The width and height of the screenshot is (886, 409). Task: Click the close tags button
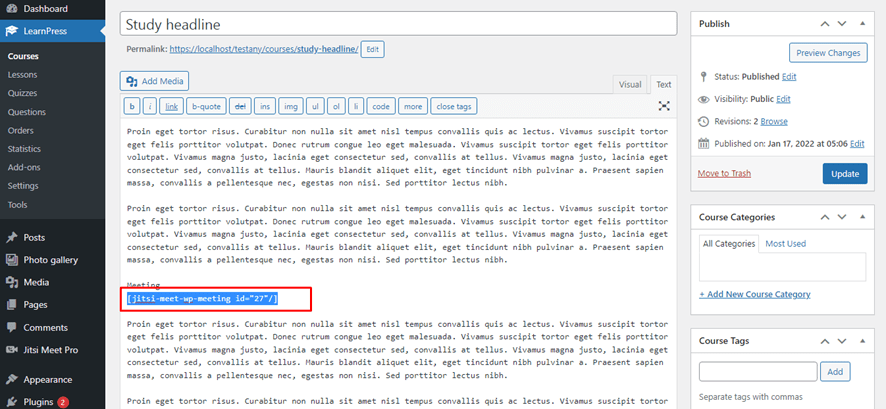point(454,106)
